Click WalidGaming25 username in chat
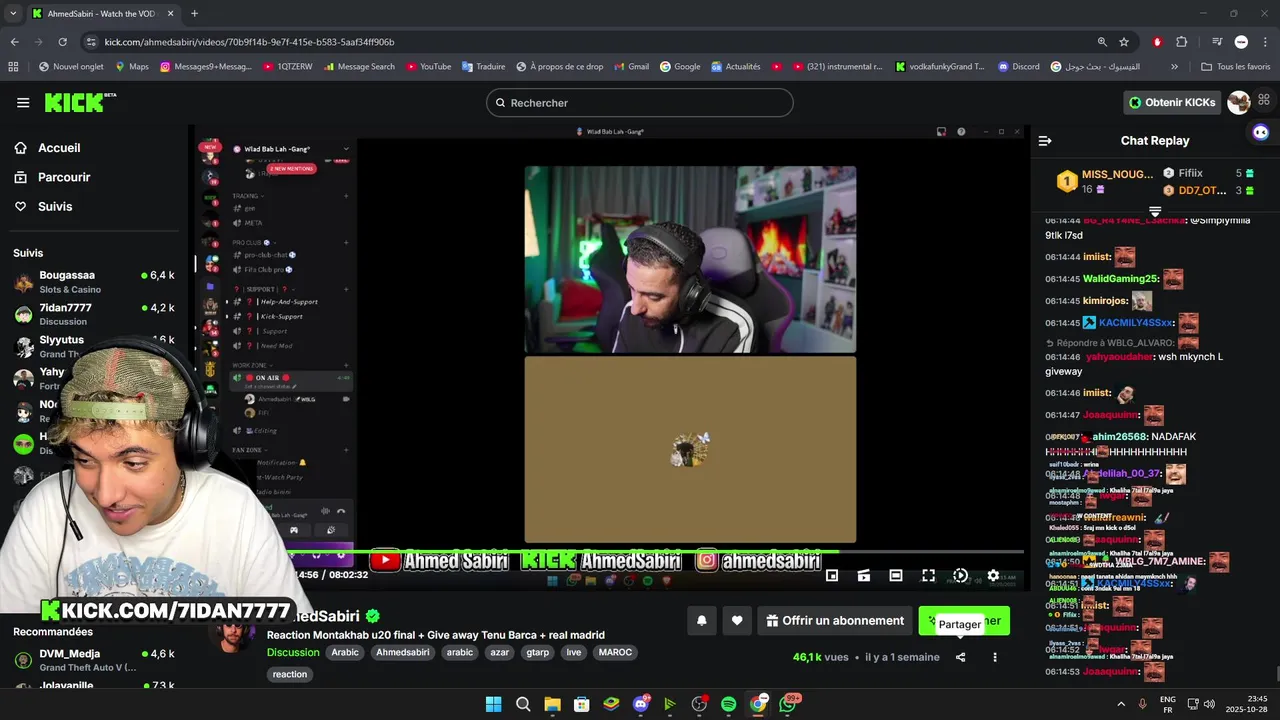This screenshot has height=720, width=1280. [1120, 279]
